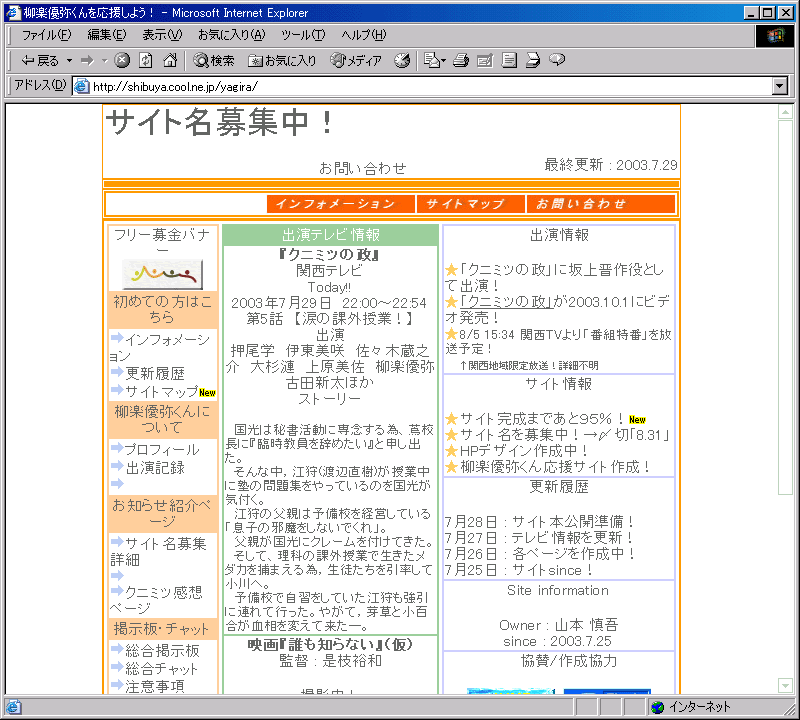Click the 7月27日：テレビ情報を更新！ entry

(x=539, y=537)
